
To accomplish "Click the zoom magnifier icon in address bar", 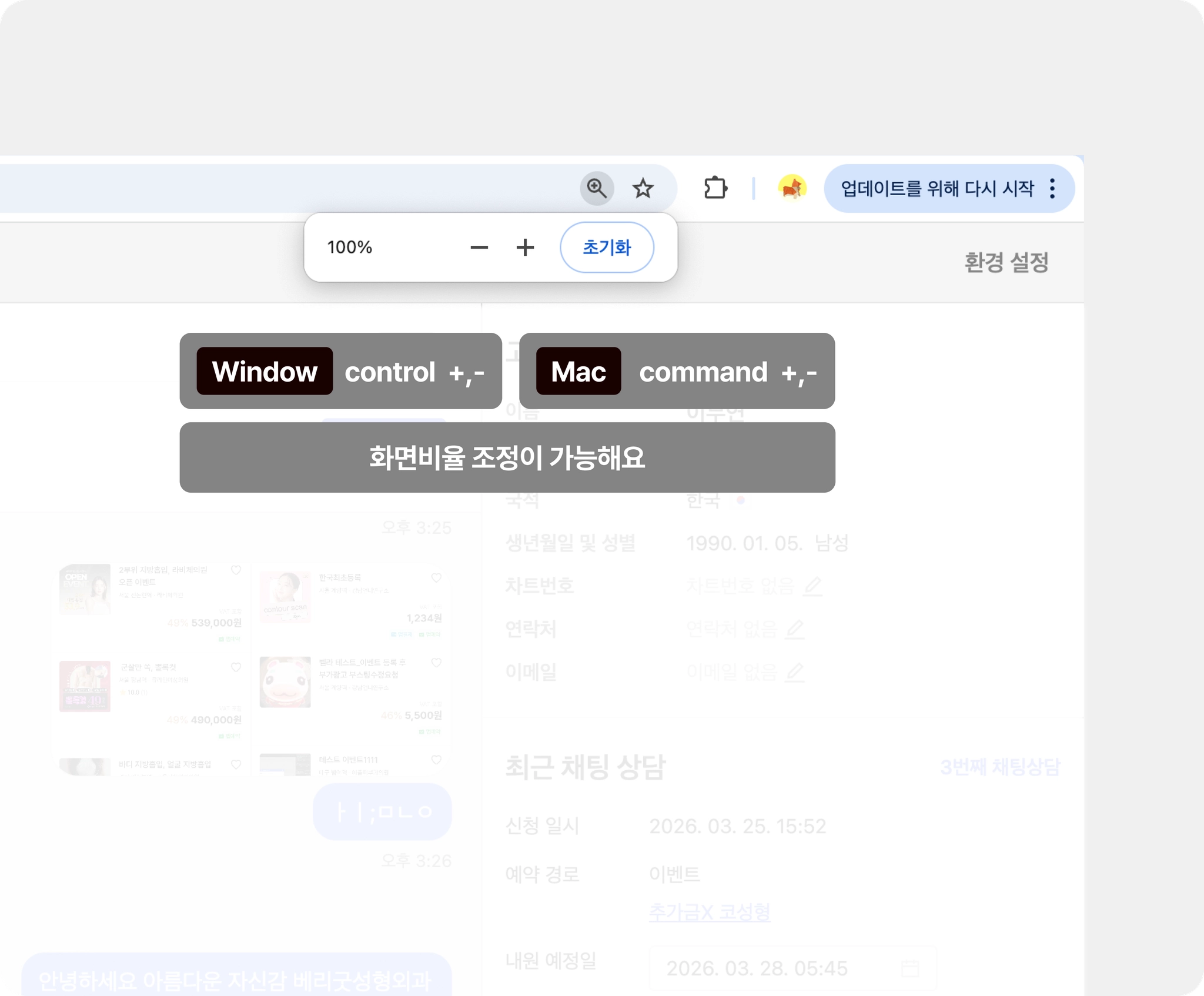I will click(597, 189).
